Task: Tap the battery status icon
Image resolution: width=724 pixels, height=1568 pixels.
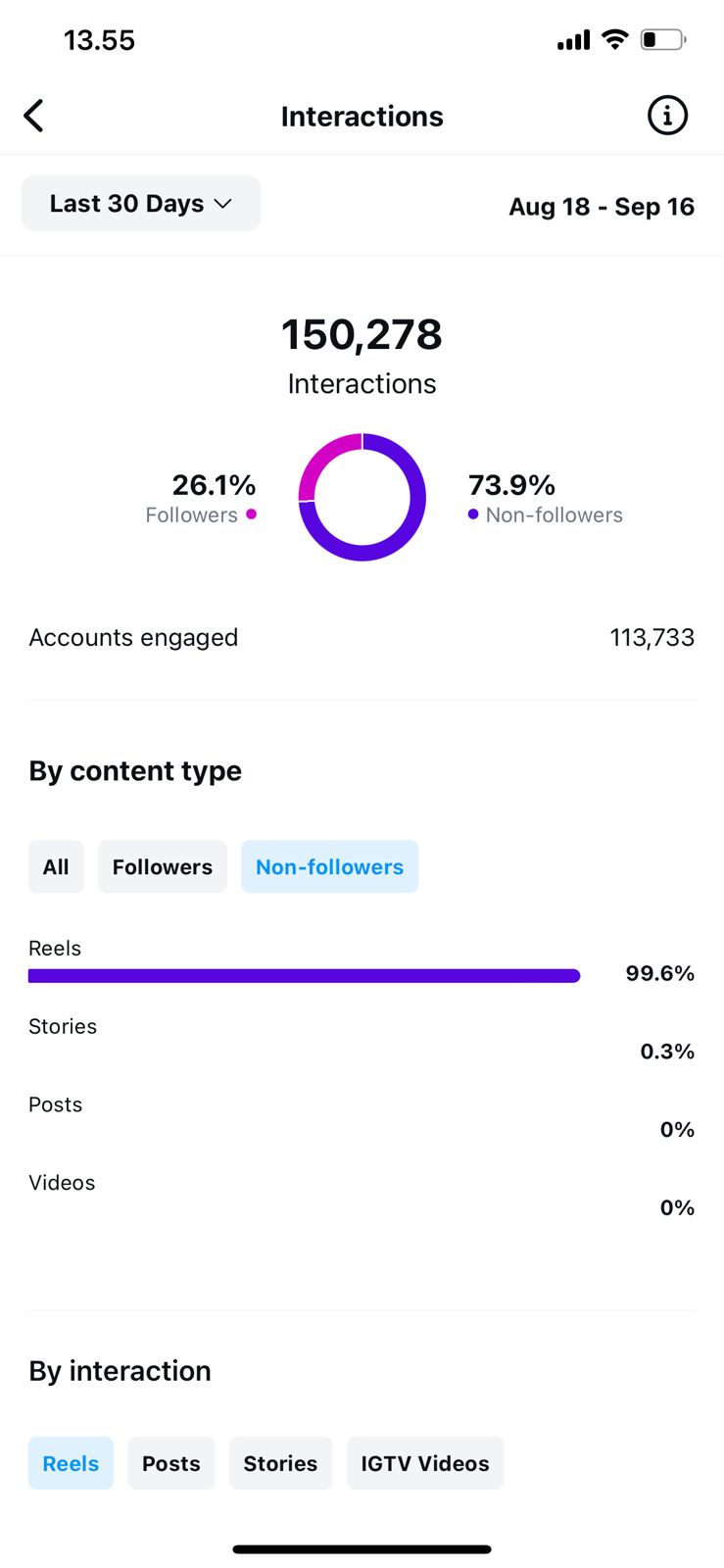Action: [662, 40]
